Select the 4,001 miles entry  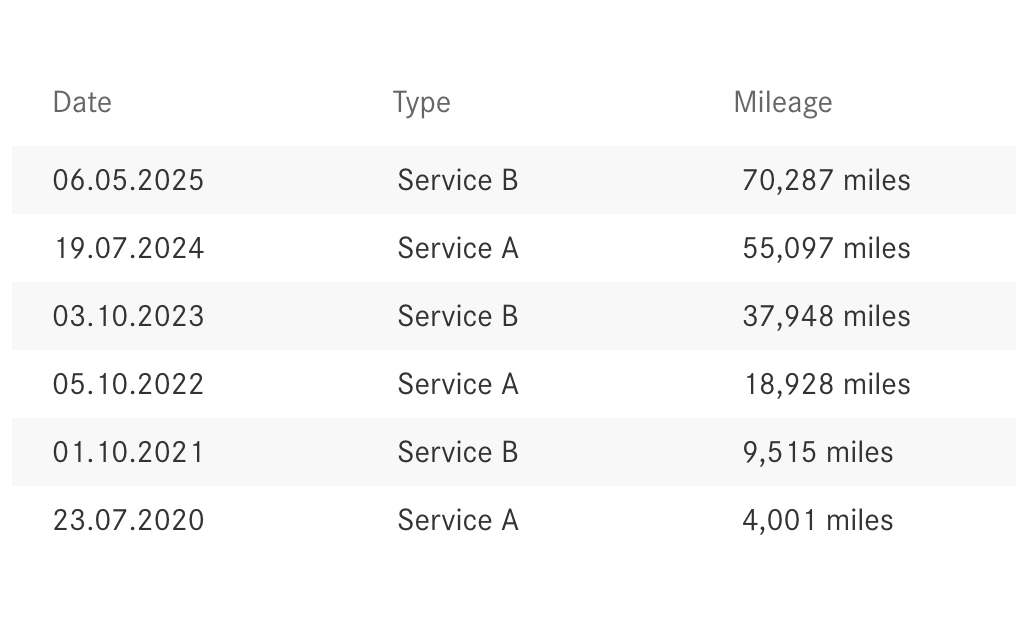coord(817,520)
